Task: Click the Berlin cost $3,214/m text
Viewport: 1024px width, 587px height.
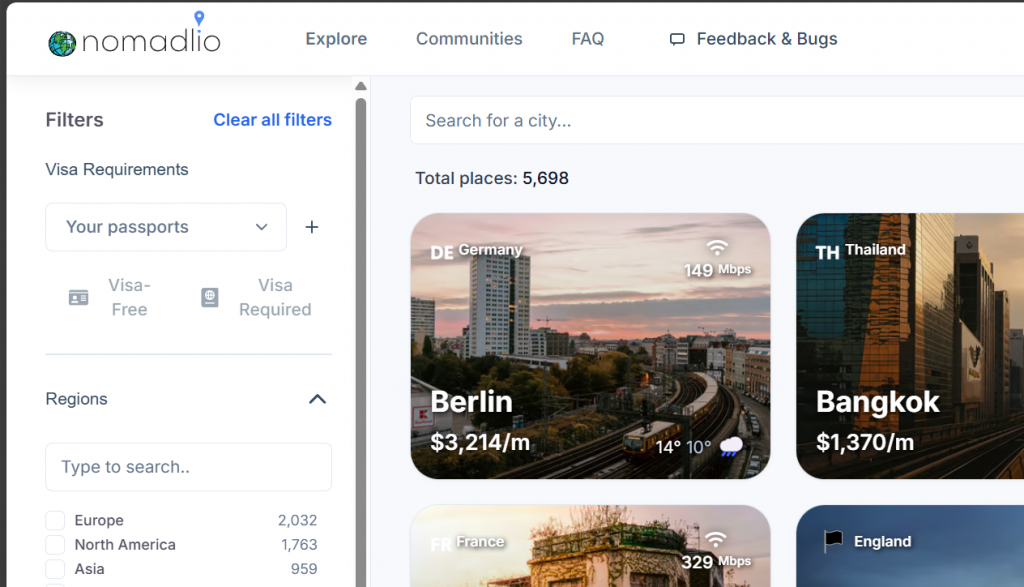Action: pos(480,443)
